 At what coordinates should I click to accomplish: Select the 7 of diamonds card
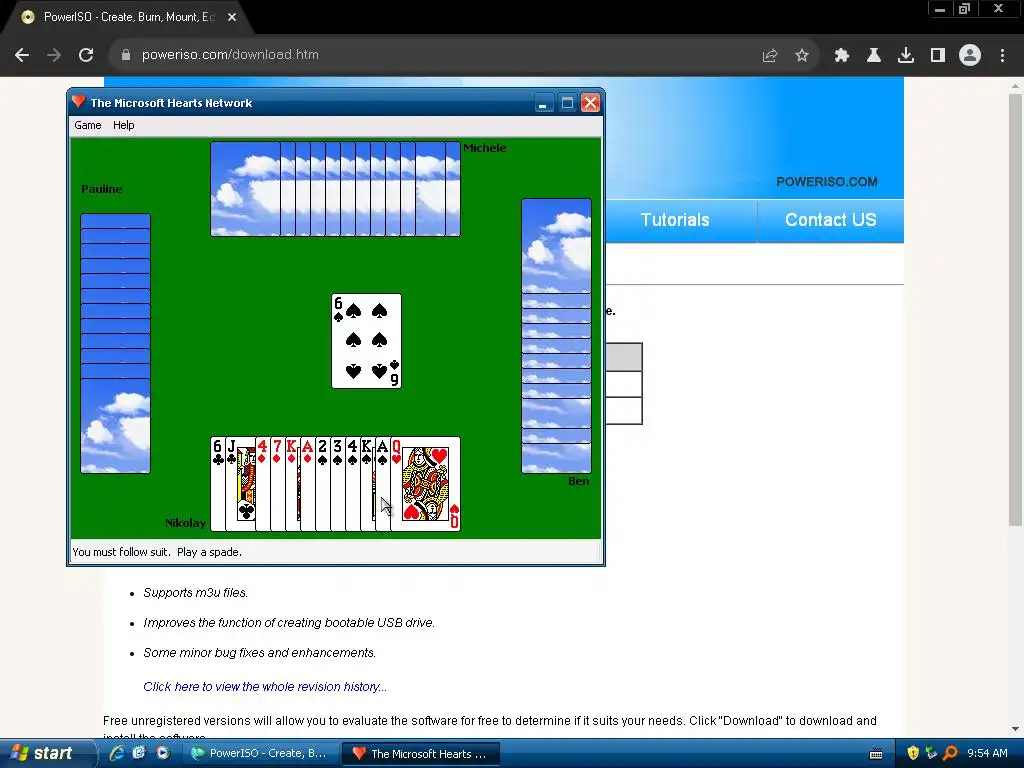point(278,483)
